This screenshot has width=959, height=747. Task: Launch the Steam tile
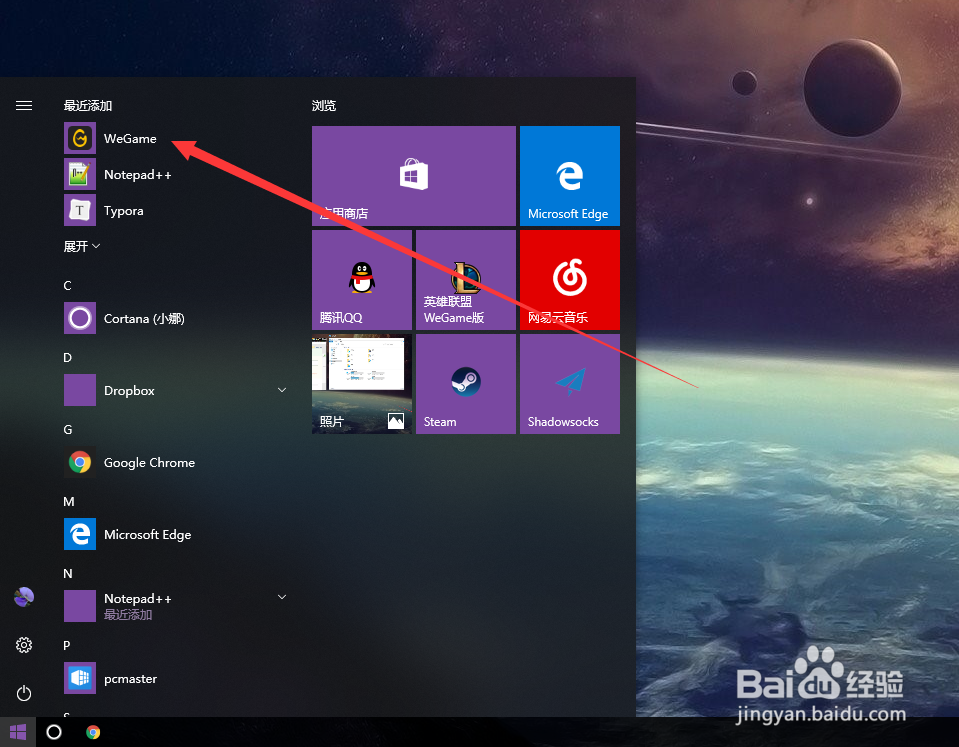click(466, 384)
